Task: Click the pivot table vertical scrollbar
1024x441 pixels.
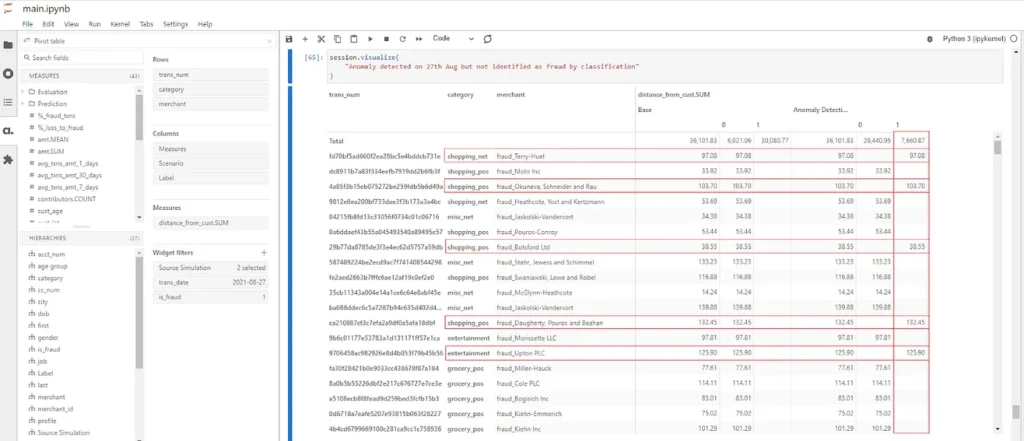Action: point(997,148)
